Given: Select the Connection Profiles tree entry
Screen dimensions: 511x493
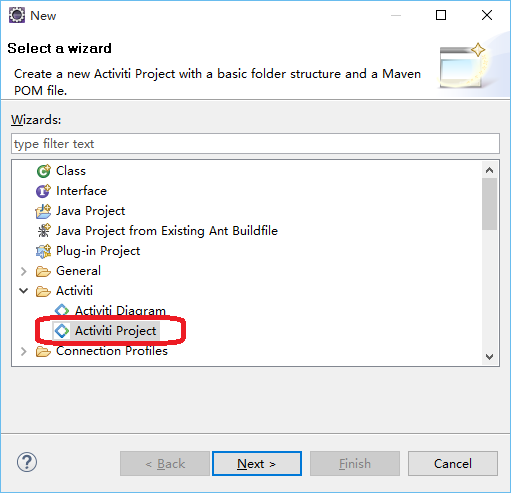Looking at the screenshot, I should pyautogui.click(x=112, y=351).
